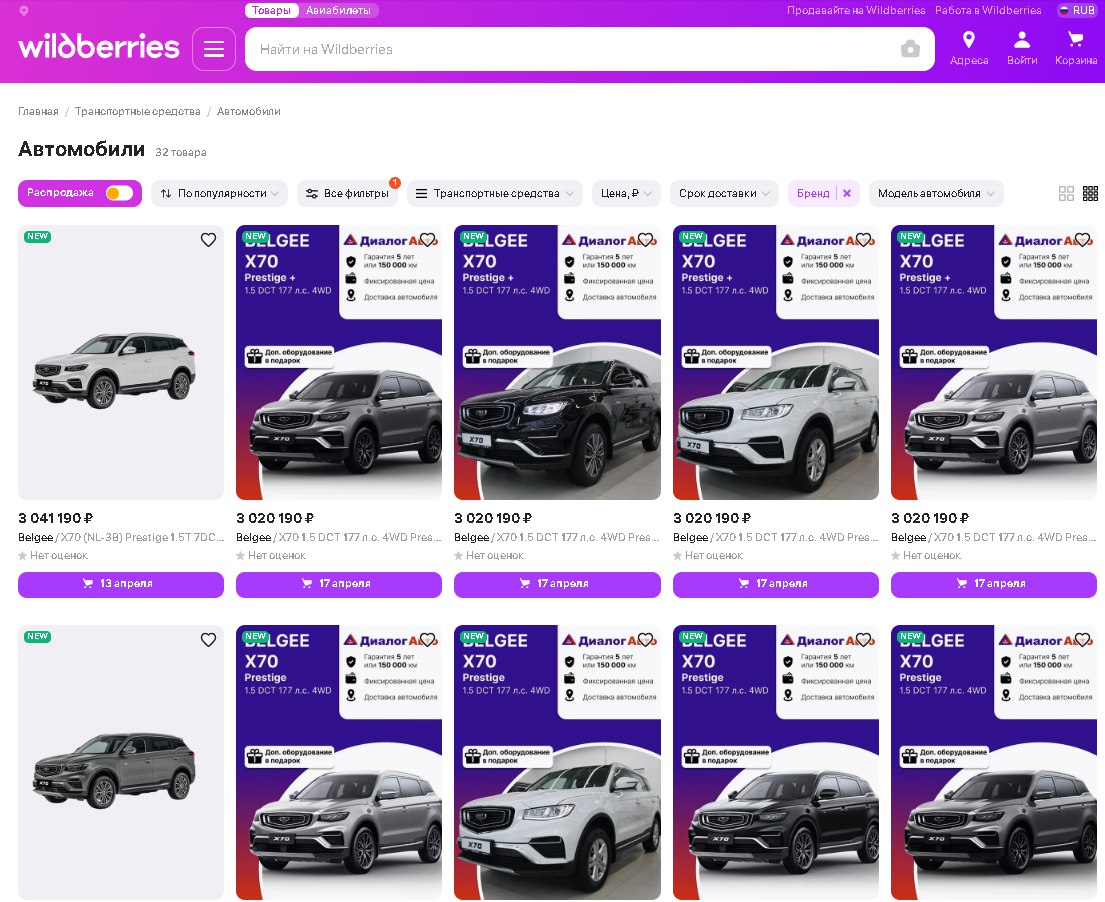Click the Войти profile icon
This screenshot has width=1105, height=902.
click(1022, 41)
